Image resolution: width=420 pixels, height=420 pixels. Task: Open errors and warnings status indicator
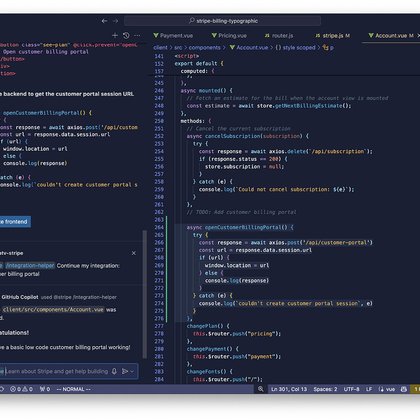tap(21, 389)
